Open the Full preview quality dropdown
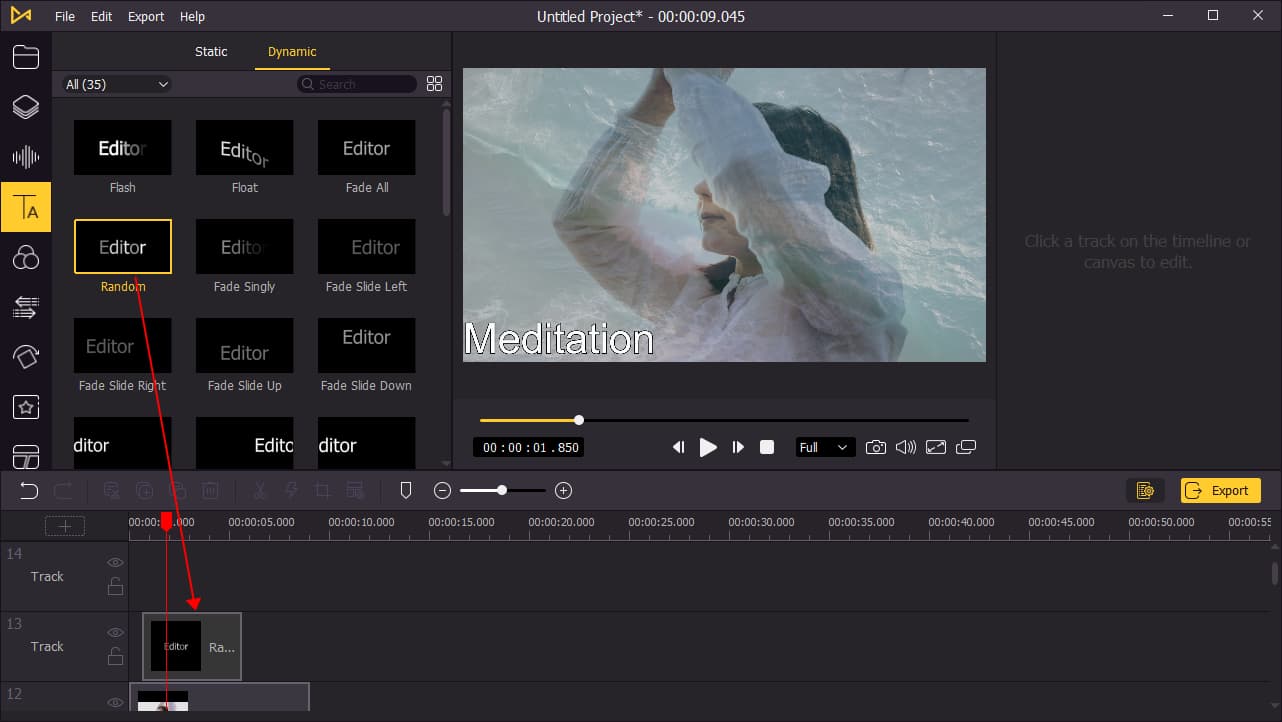 pyautogui.click(x=823, y=447)
